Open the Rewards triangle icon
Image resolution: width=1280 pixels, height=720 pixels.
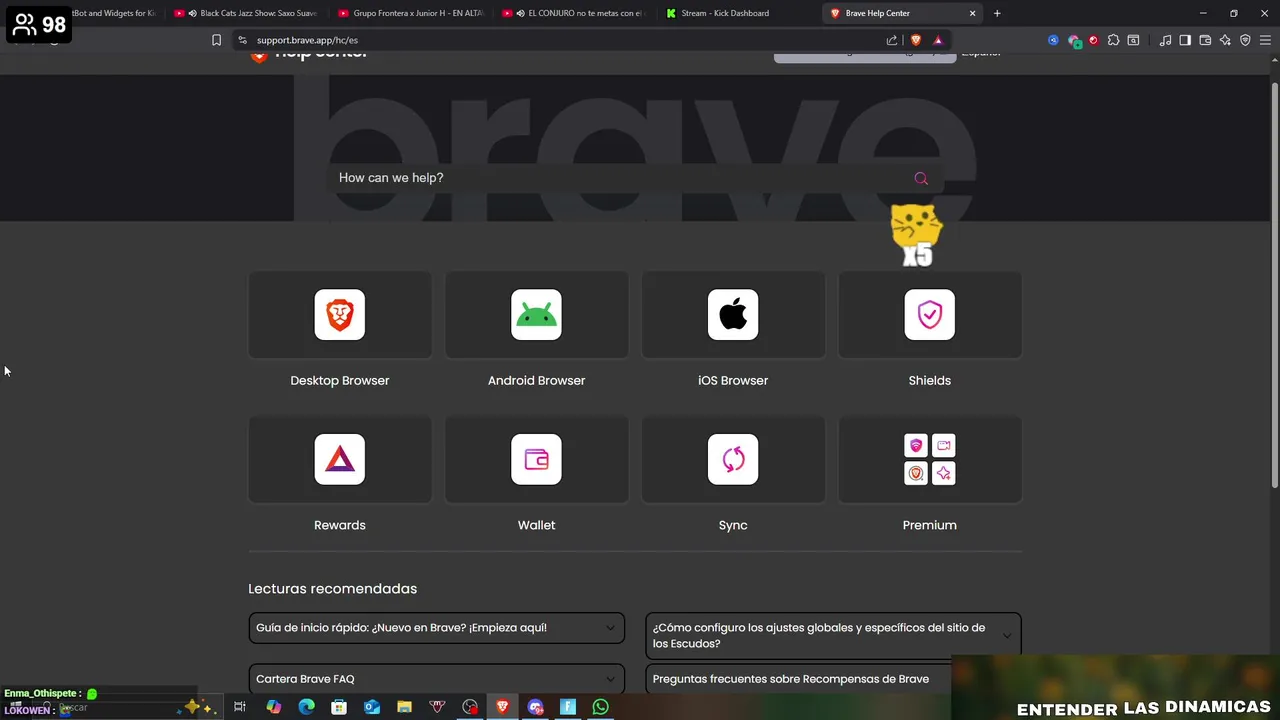click(340, 459)
